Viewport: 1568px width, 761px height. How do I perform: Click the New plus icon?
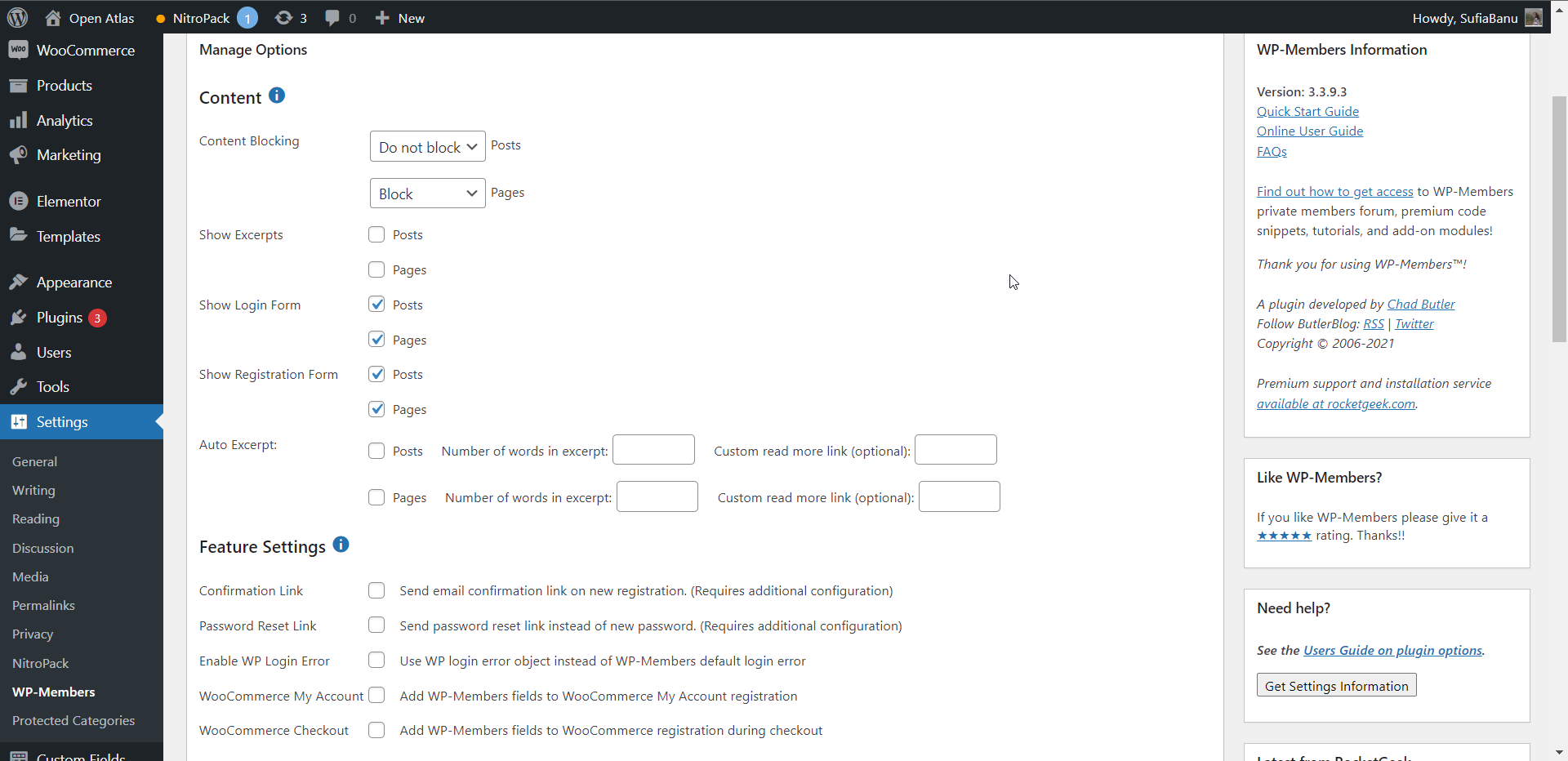click(x=381, y=17)
